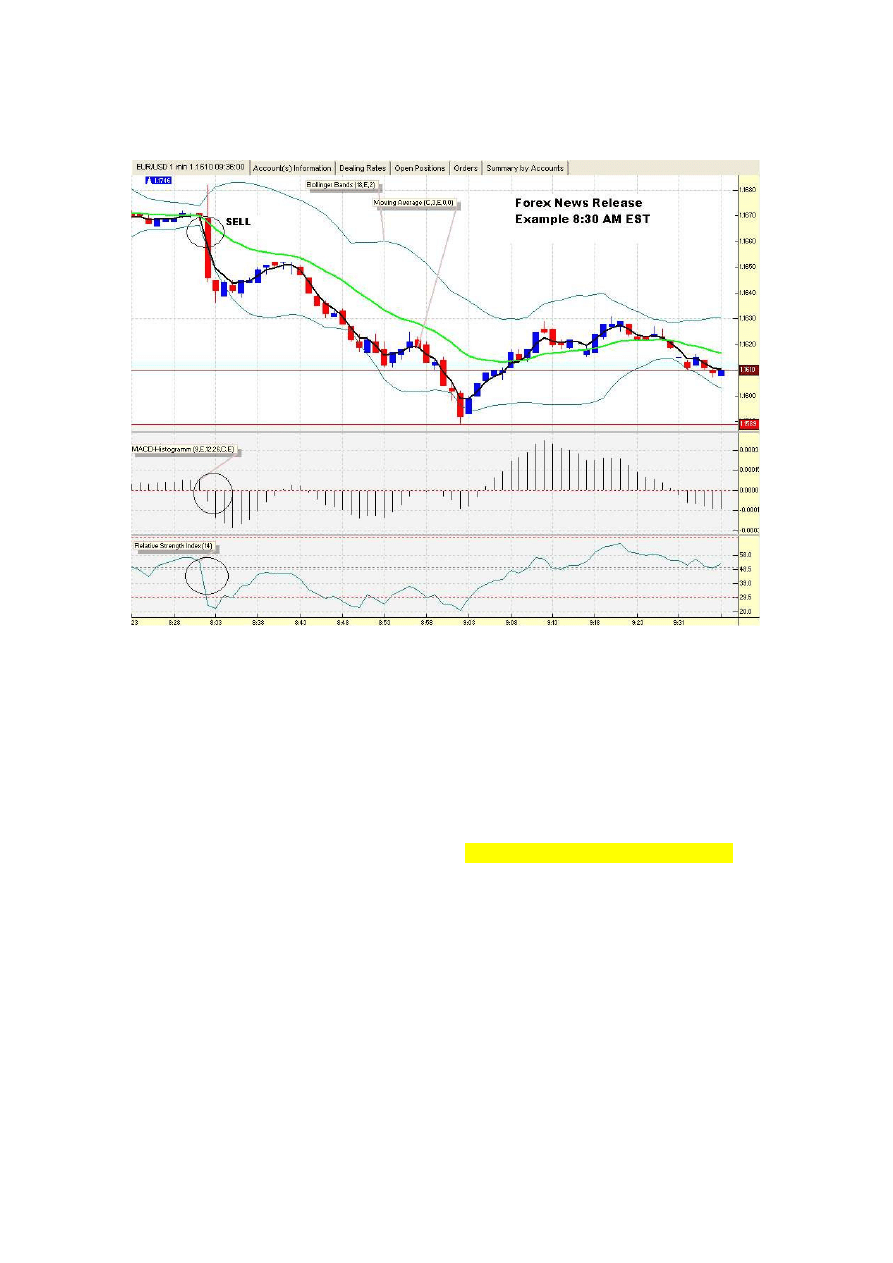Open the Summary by Accounts tab
893x1263 pixels.
coord(525,168)
